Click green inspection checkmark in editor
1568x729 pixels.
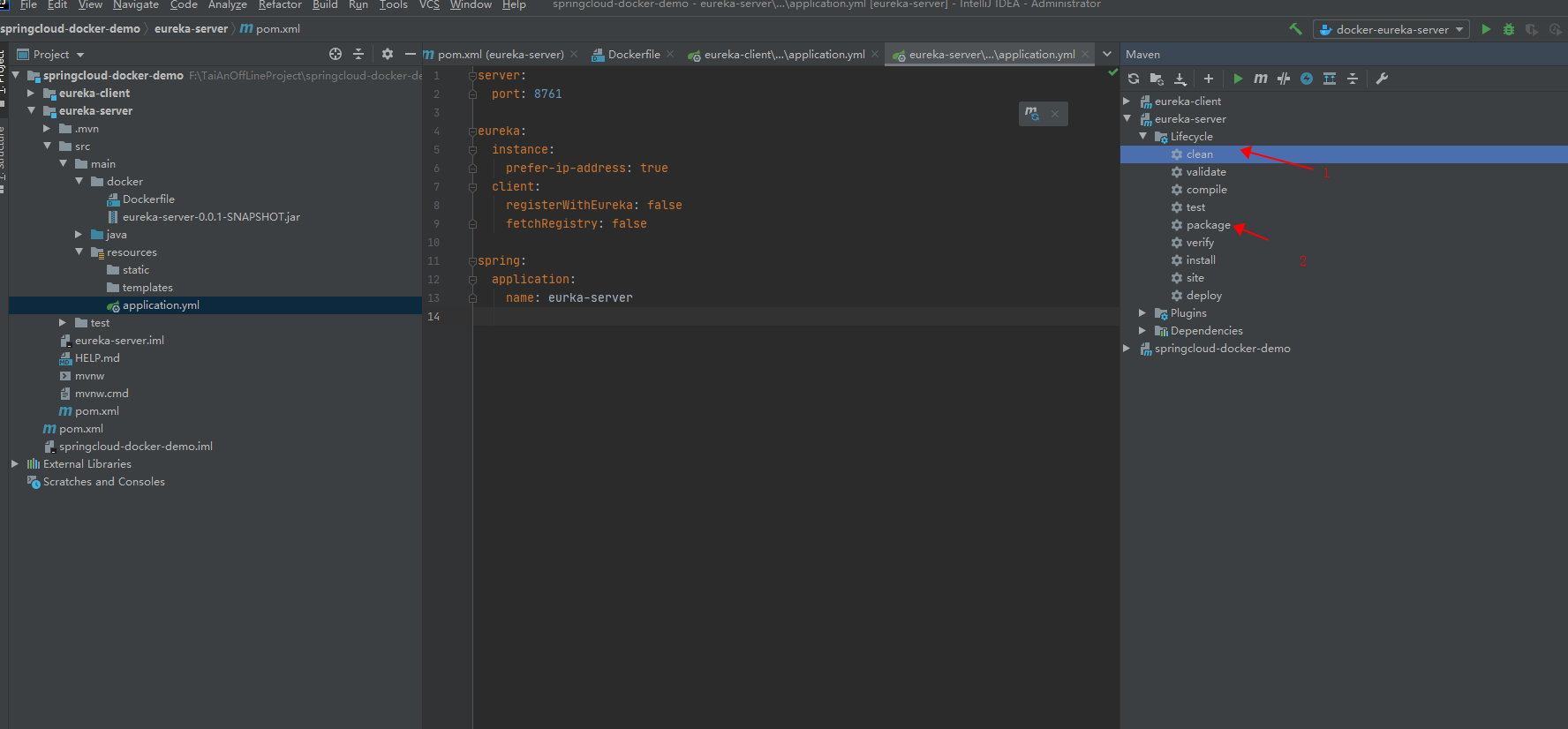(1112, 72)
